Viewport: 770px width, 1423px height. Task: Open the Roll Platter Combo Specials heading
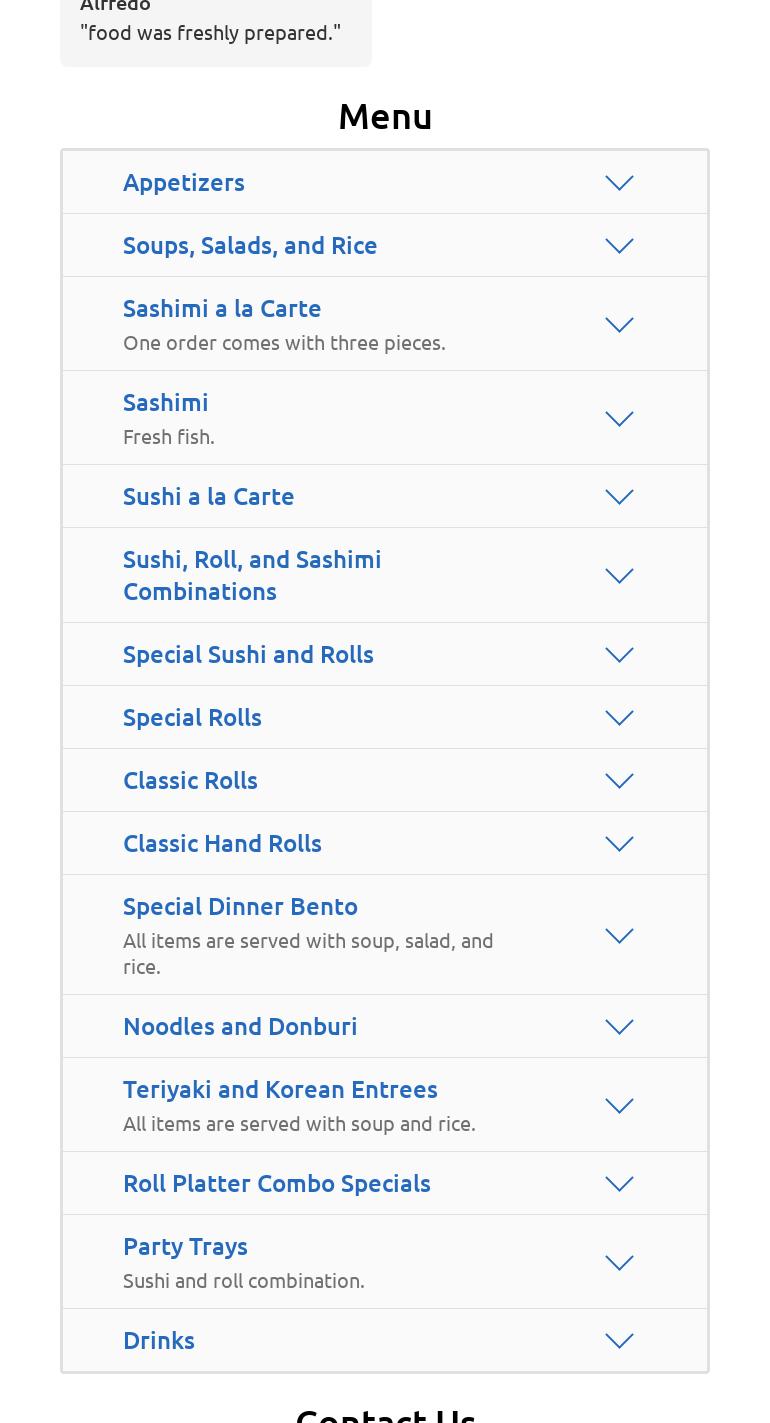277,1183
